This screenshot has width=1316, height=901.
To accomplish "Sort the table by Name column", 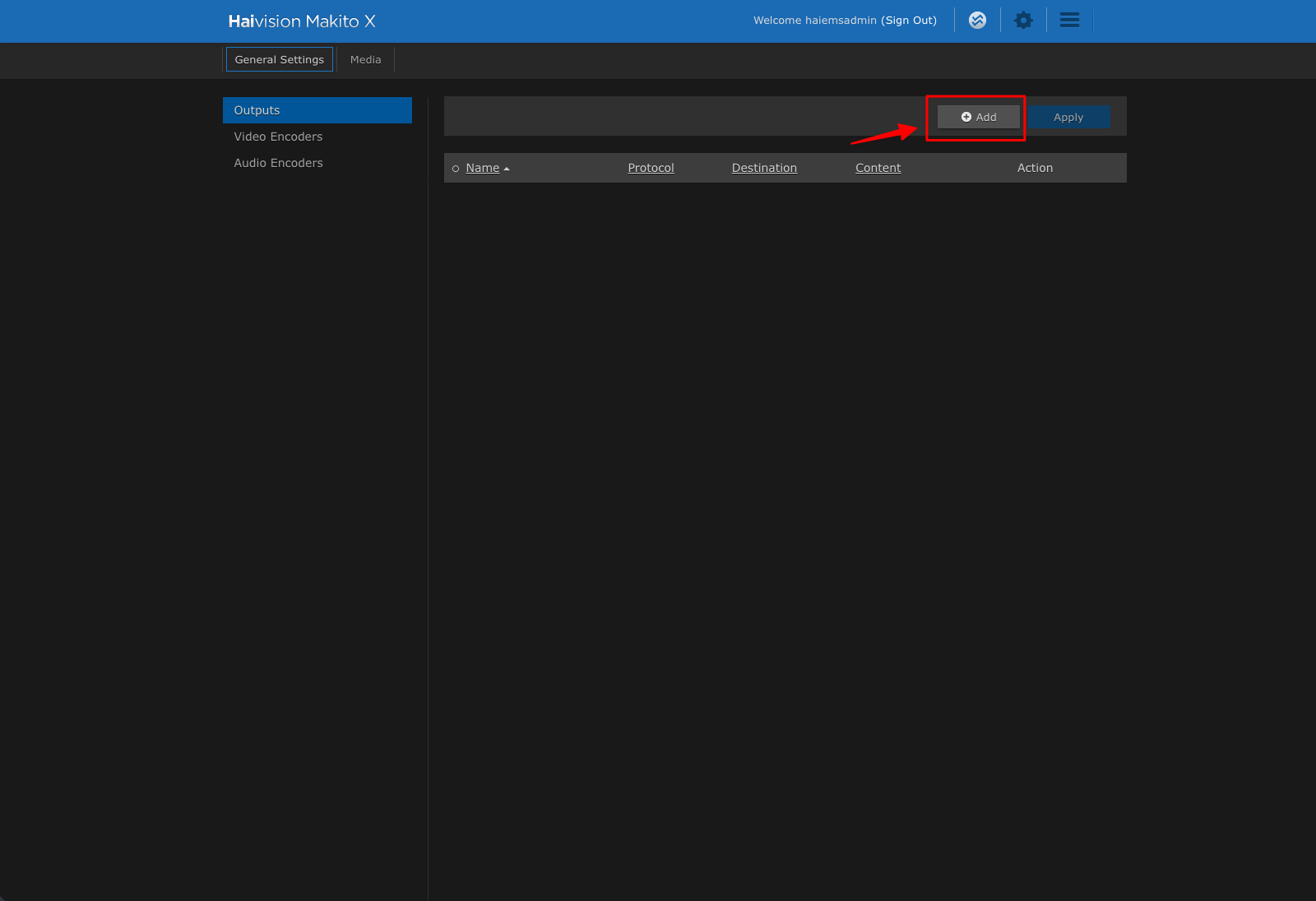I will click(x=483, y=168).
